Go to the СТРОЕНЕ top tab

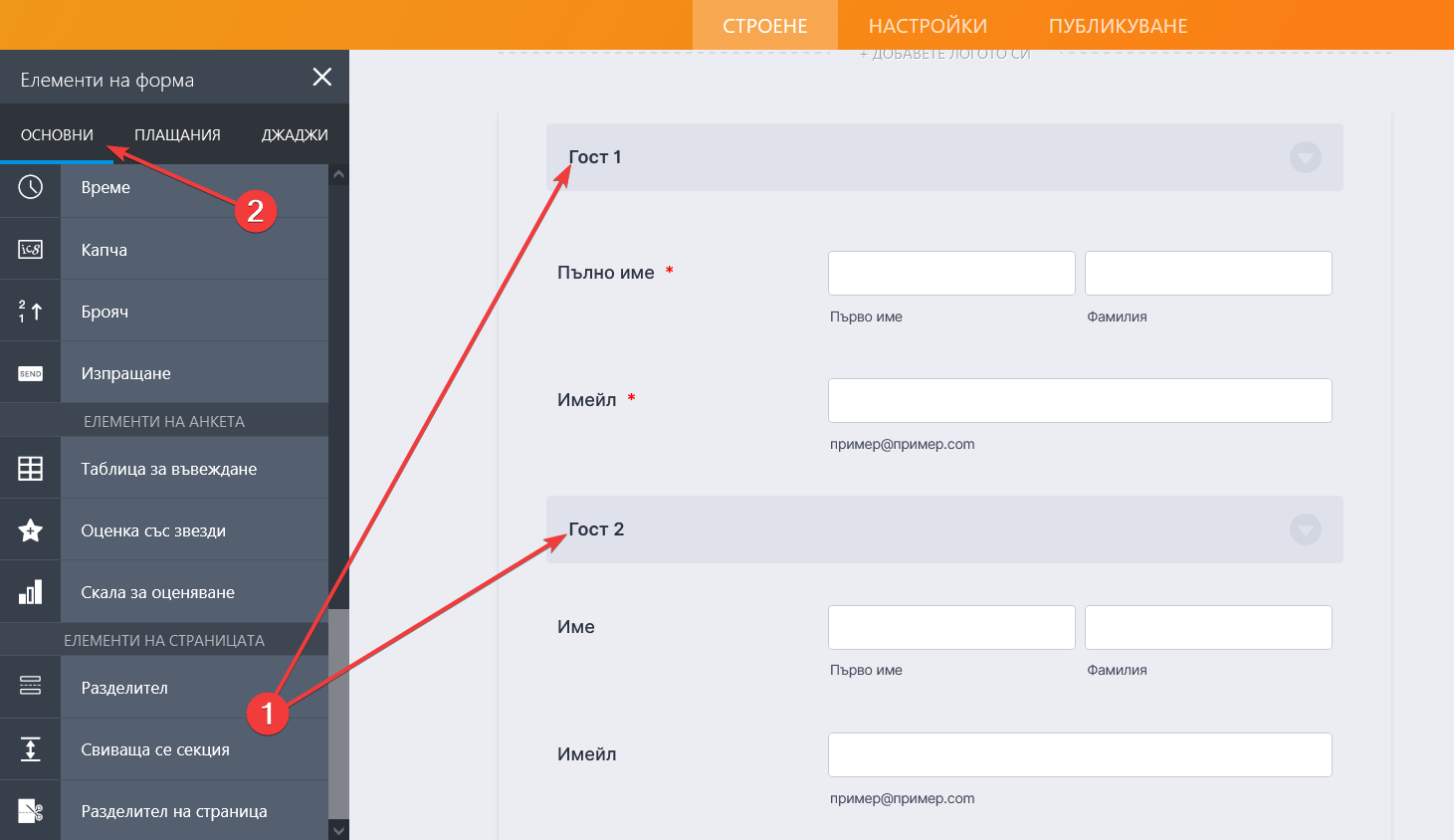click(x=765, y=26)
